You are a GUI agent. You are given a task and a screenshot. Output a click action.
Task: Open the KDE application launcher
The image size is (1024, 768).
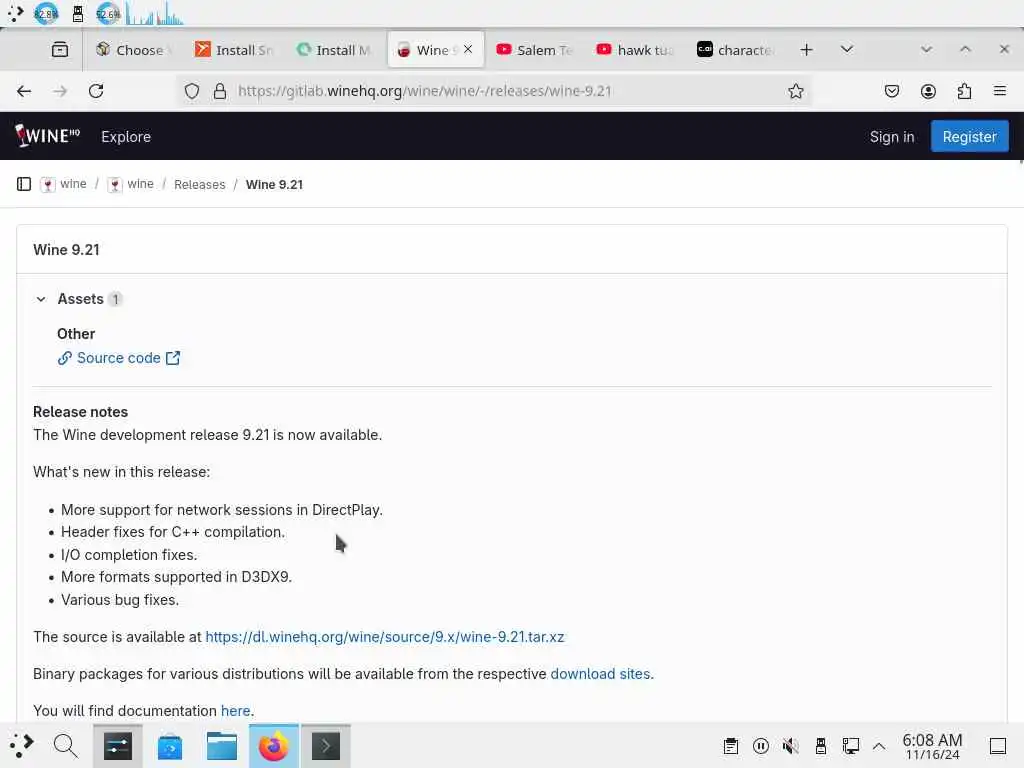coord(21,746)
